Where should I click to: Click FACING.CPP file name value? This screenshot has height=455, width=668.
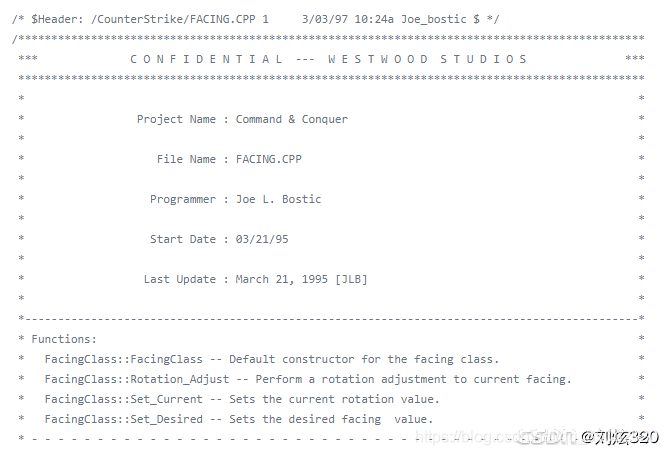[x=269, y=159]
